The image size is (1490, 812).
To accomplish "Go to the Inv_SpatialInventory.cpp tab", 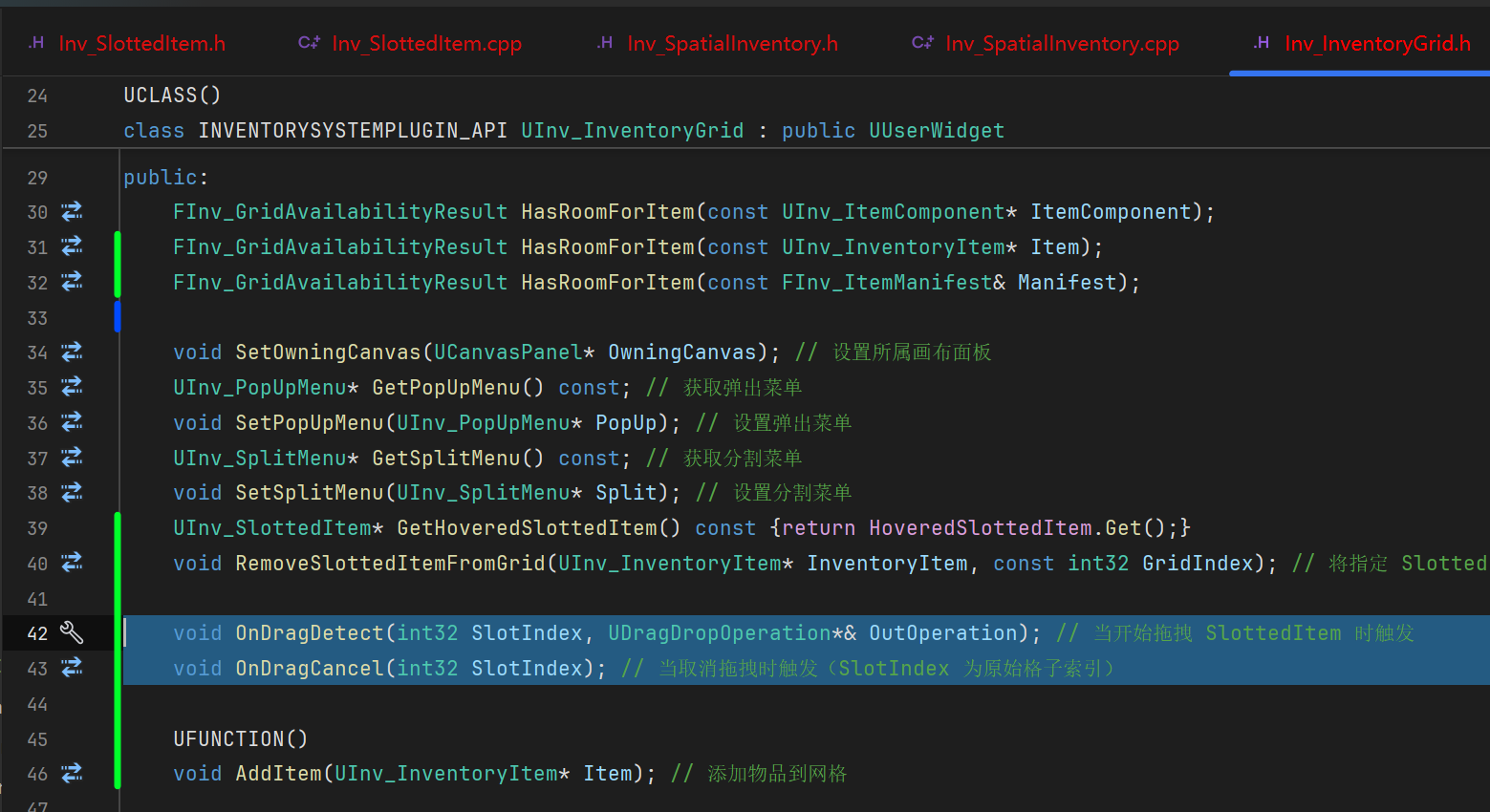I will [1045, 43].
